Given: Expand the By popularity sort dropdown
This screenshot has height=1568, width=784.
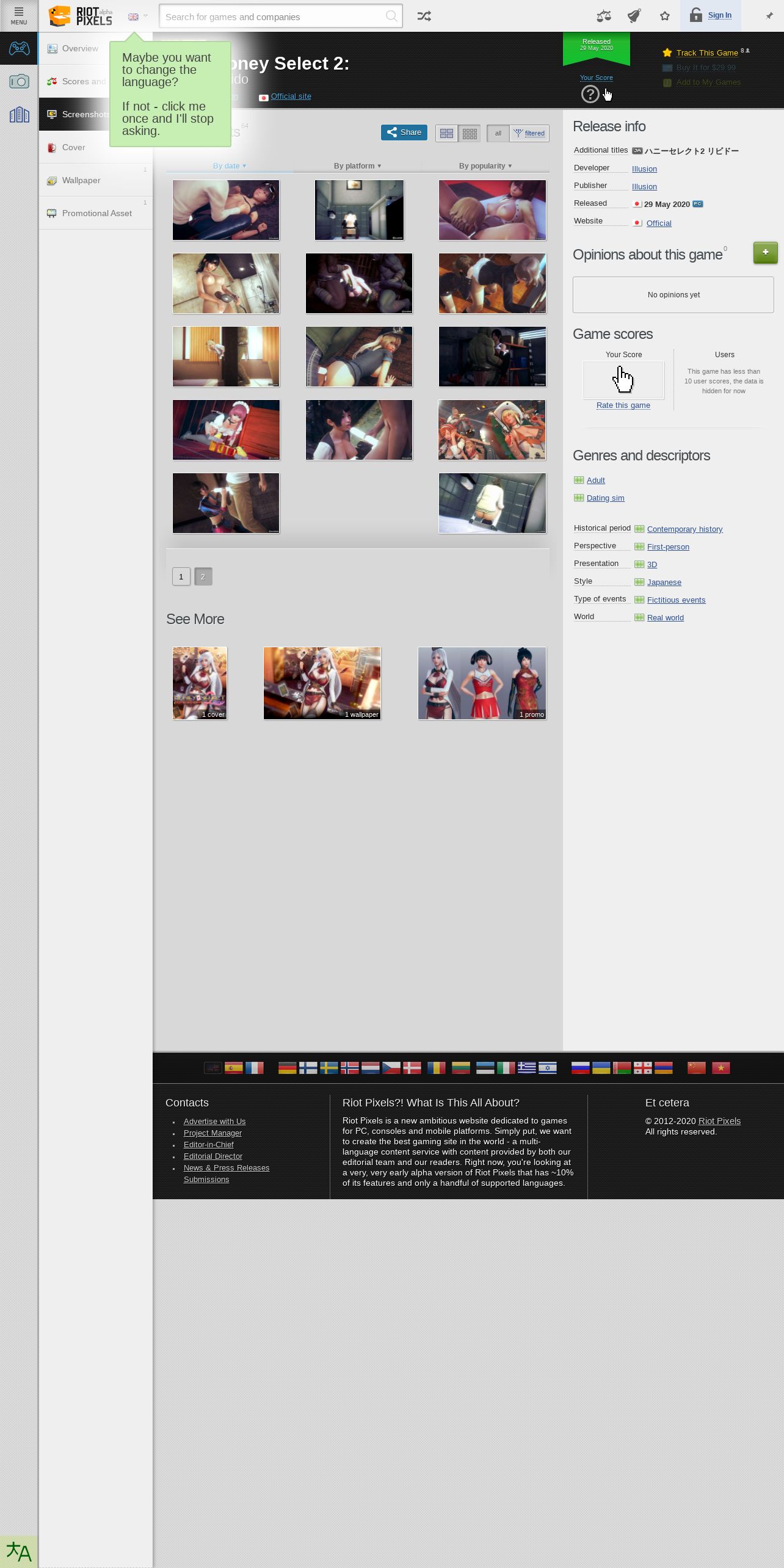Looking at the screenshot, I should point(485,166).
